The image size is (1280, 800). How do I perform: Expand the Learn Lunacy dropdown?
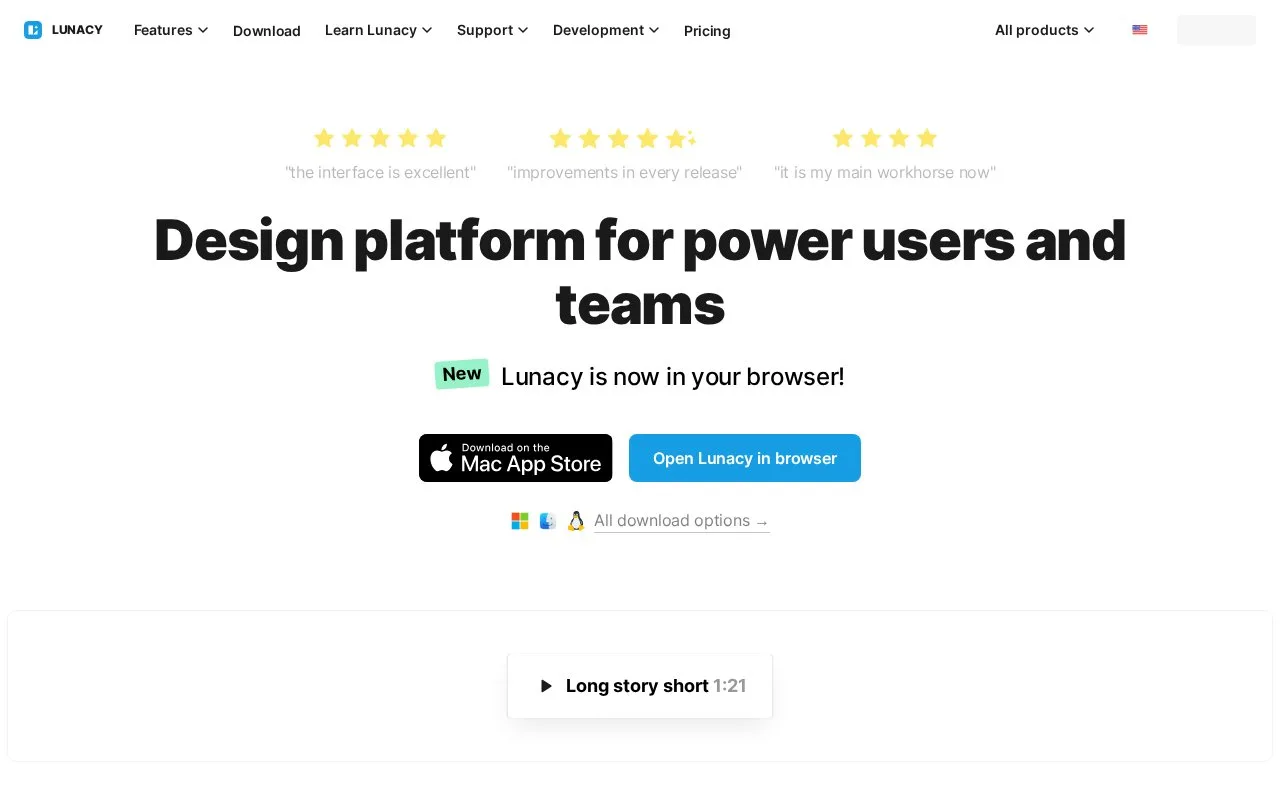click(379, 30)
